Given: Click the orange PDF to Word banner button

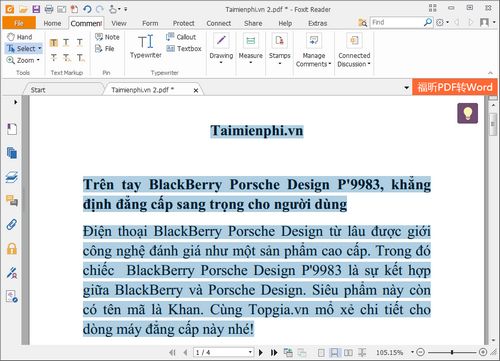Looking at the screenshot, I should [455, 87].
